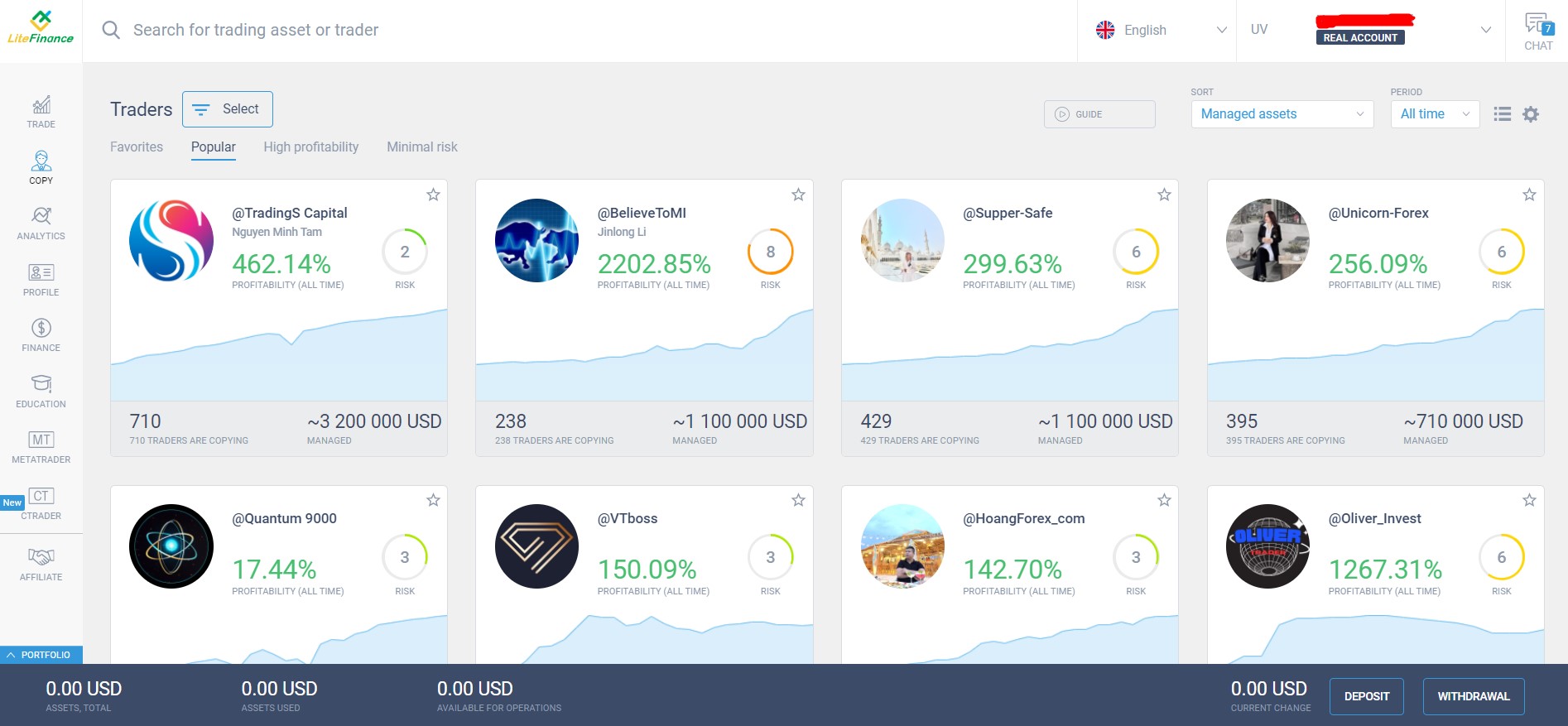Click the Deposit button
Image resolution: width=1568 pixels, height=726 pixels.
tap(1367, 696)
